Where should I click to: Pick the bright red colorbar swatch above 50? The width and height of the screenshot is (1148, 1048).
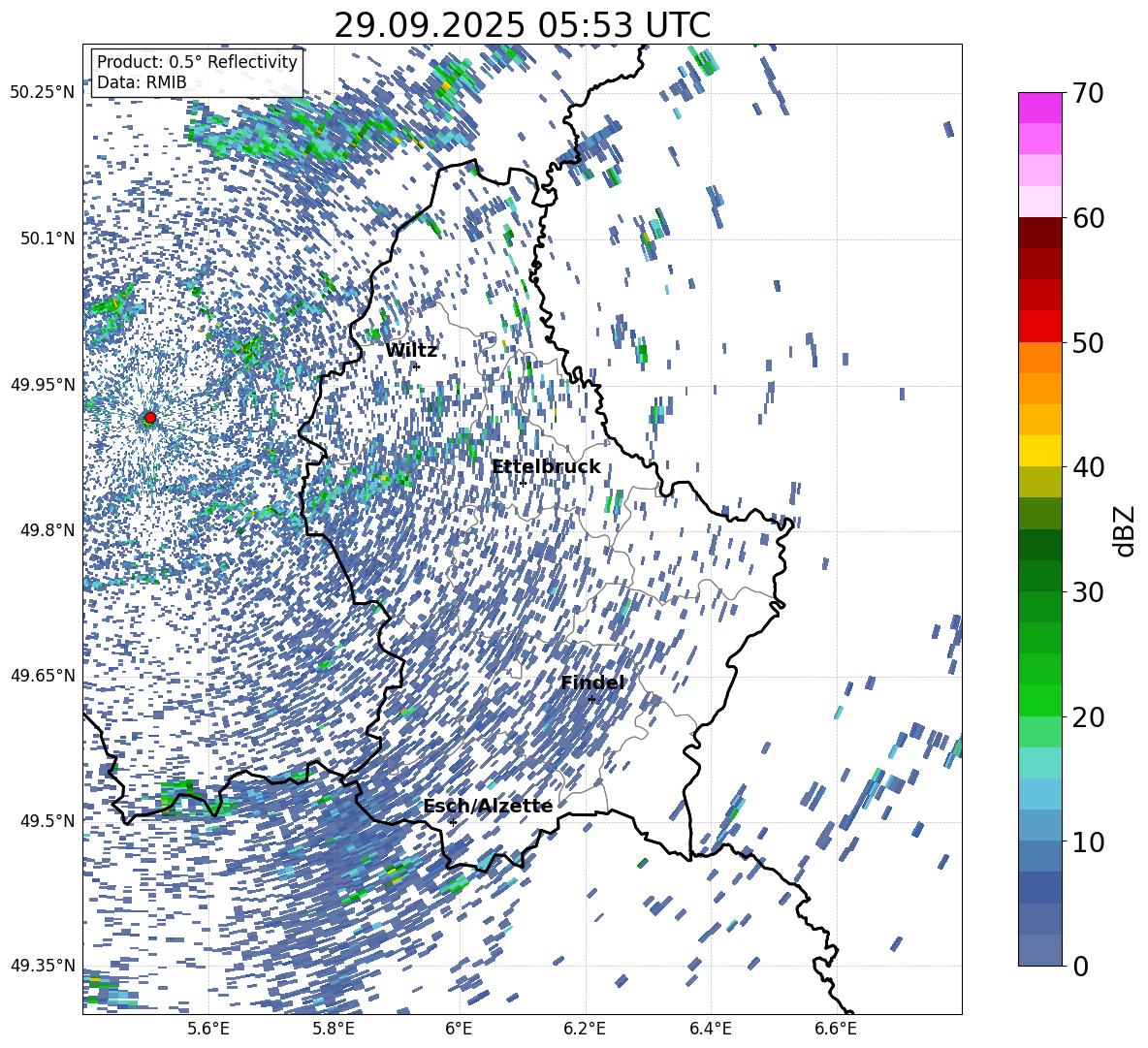coord(1040,326)
